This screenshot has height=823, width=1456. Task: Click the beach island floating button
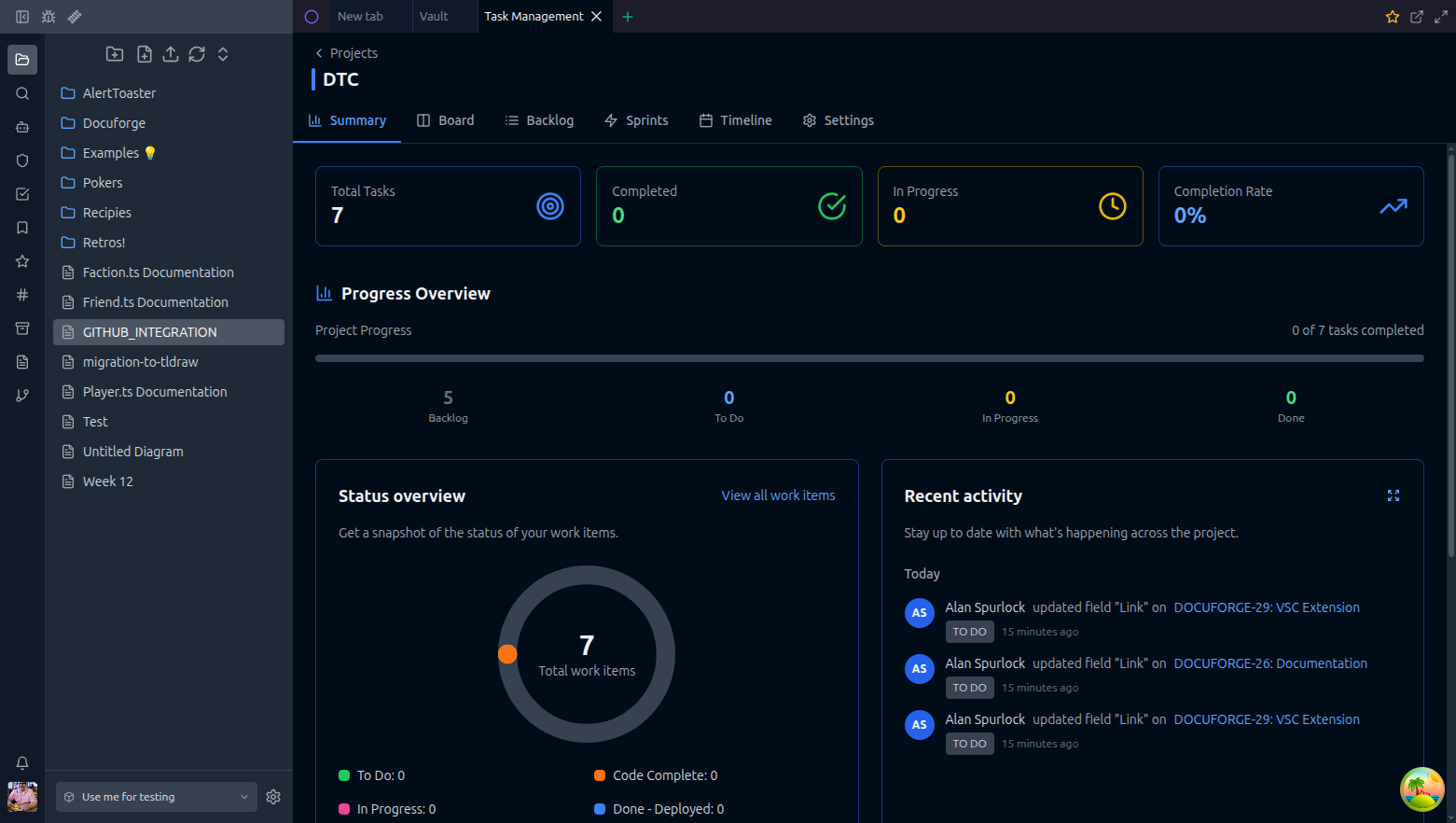point(1422,789)
